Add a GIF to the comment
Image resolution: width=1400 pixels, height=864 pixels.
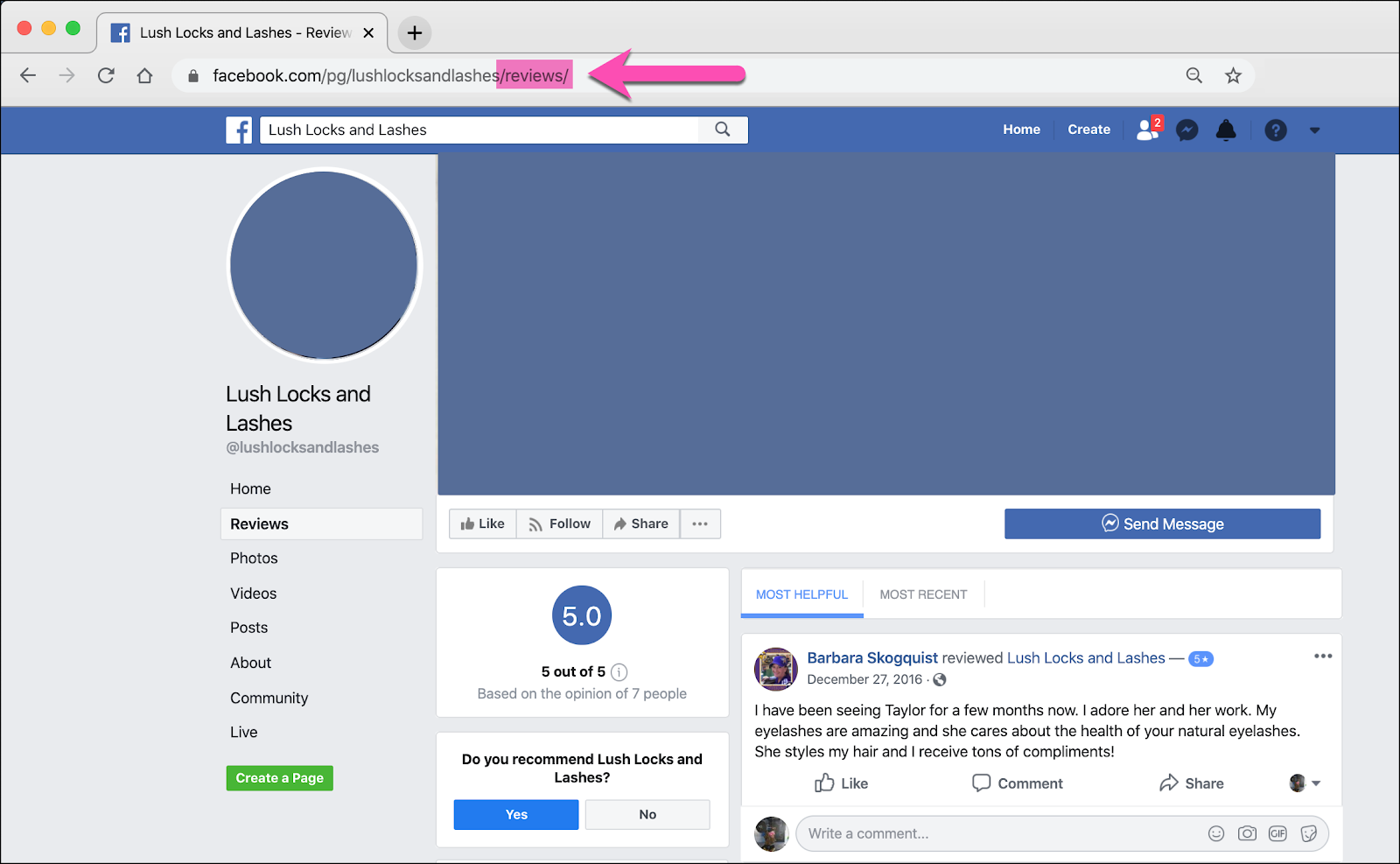click(1277, 833)
